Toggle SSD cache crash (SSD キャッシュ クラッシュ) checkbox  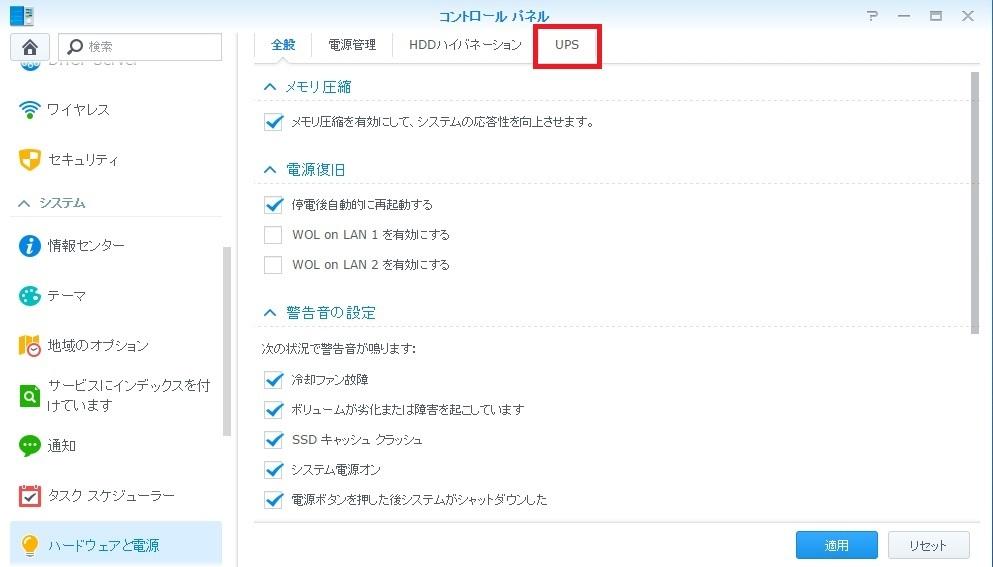[x=273, y=439]
